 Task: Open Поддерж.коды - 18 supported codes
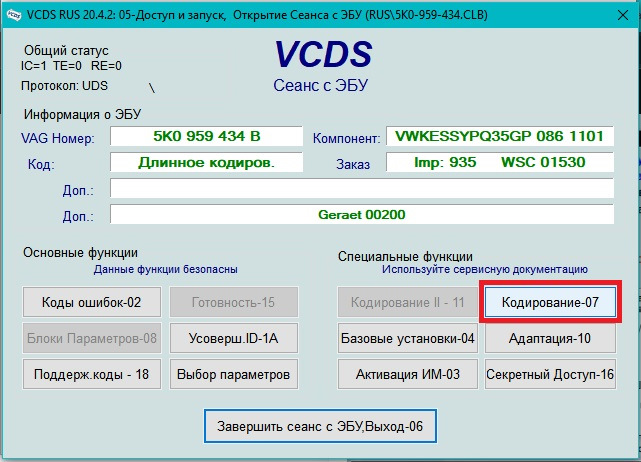(92, 374)
